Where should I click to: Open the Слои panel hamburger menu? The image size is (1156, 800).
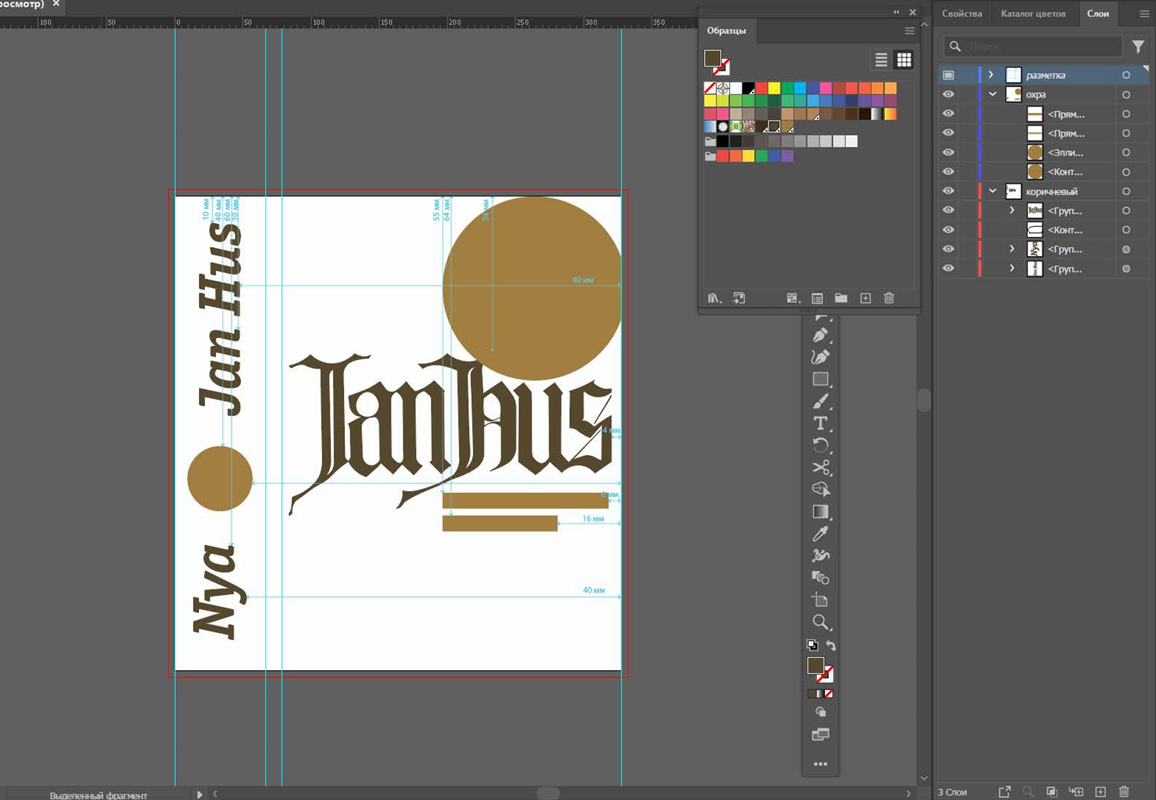tap(1144, 13)
